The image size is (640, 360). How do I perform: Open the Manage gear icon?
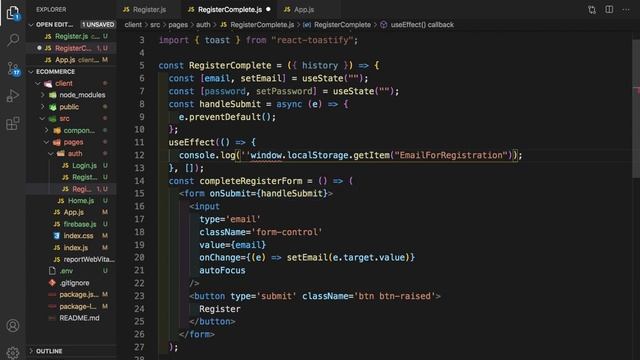(13, 352)
